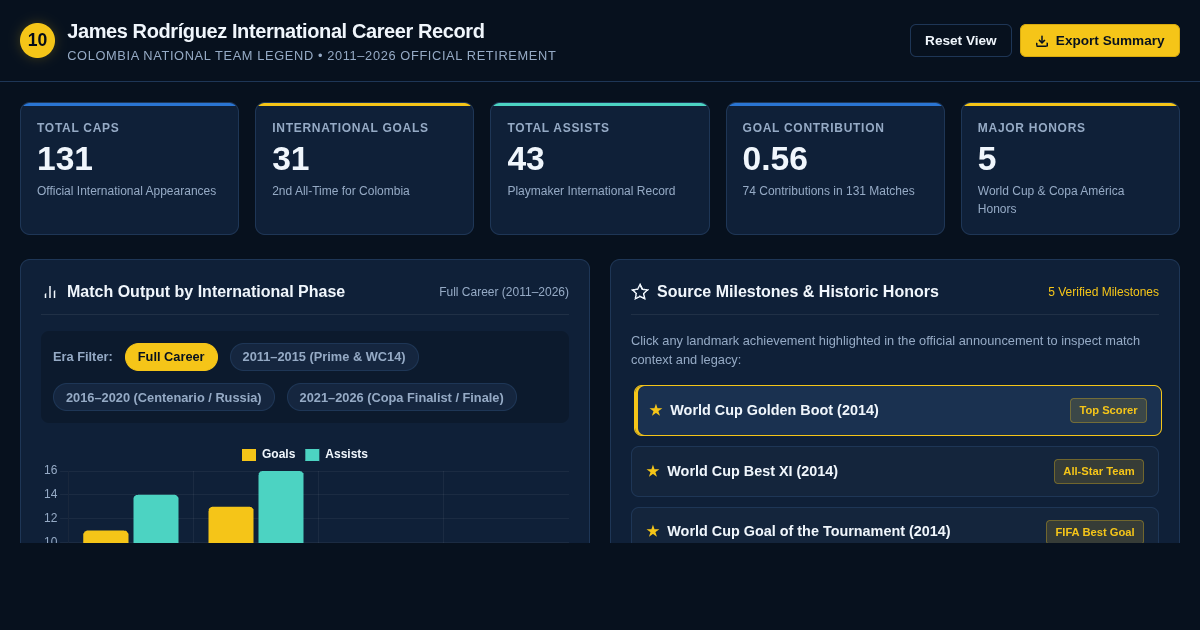Click the star icon on World Cup Best XI

pyautogui.click(x=653, y=471)
